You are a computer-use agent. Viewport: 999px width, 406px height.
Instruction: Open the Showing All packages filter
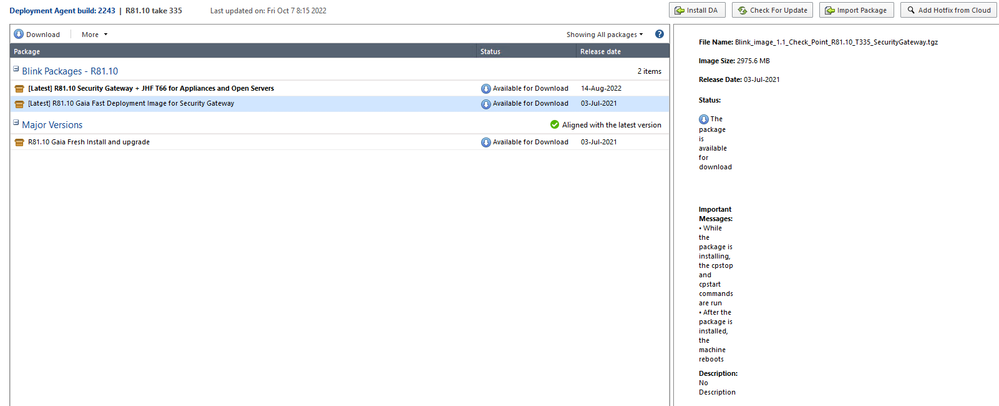click(x=605, y=34)
